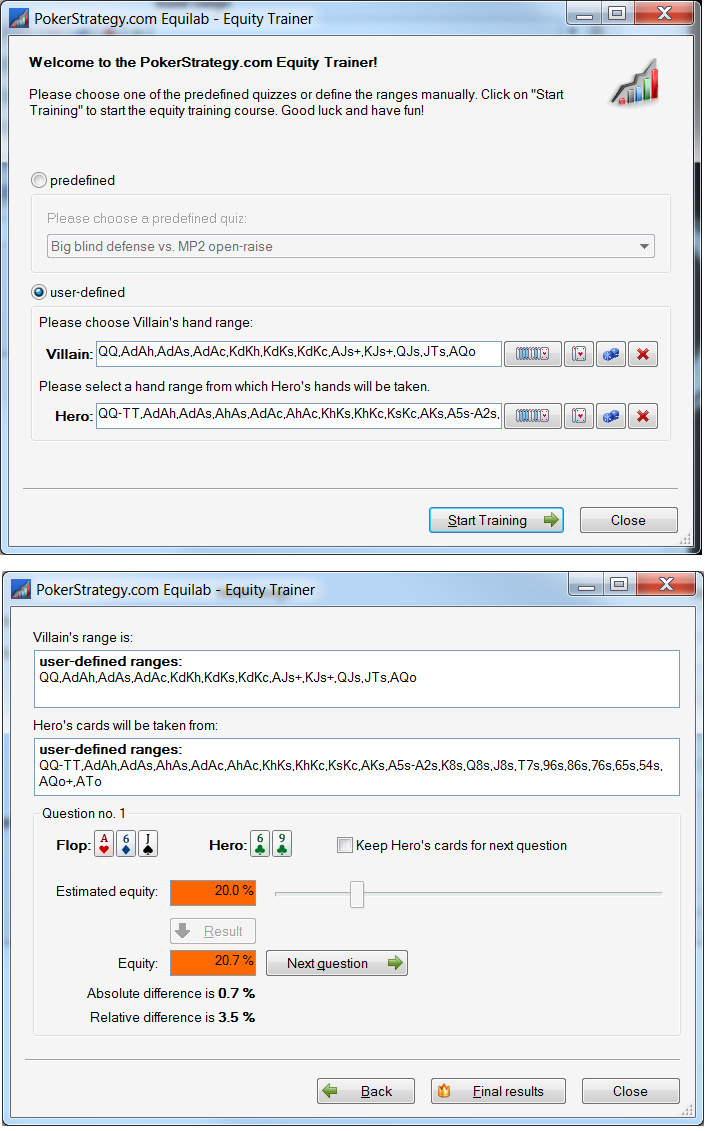Click the Result button
The height and width of the screenshot is (1131, 705).
pyautogui.click(x=213, y=931)
